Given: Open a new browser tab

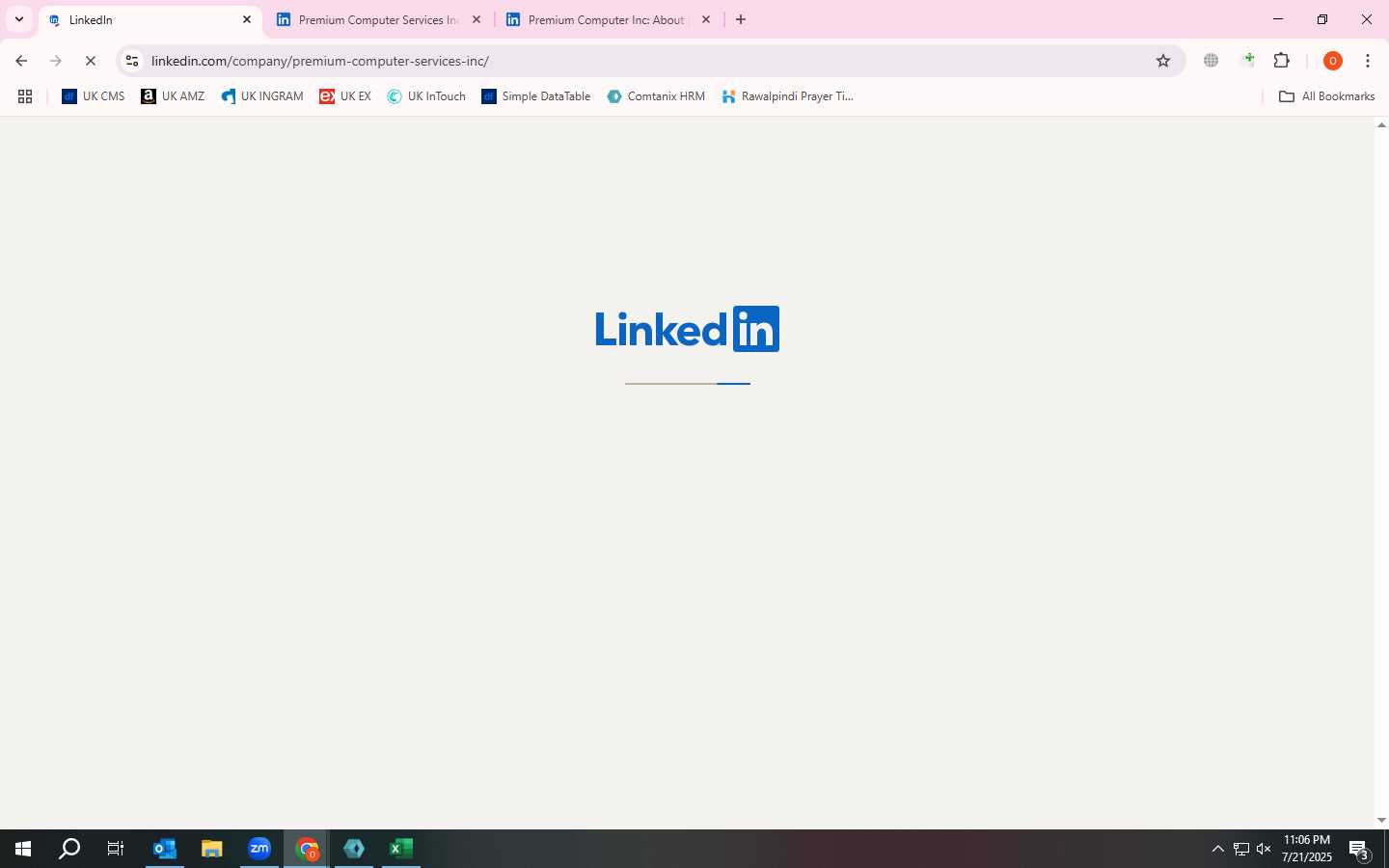Looking at the screenshot, I should pos(741,19).
